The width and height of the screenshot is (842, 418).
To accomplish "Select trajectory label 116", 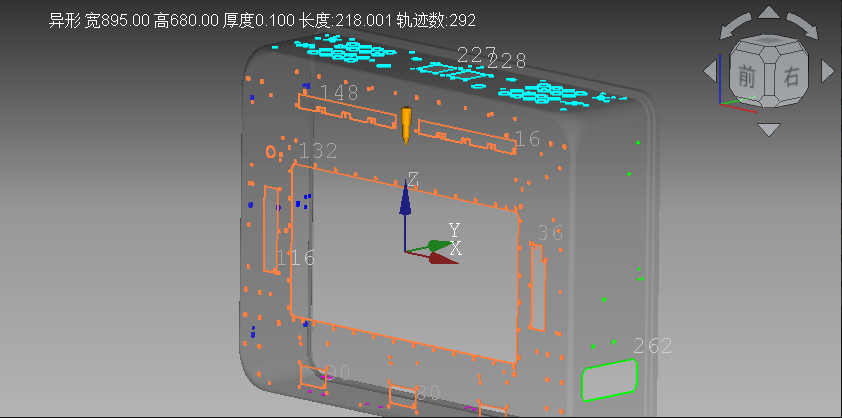I will 296,258.
